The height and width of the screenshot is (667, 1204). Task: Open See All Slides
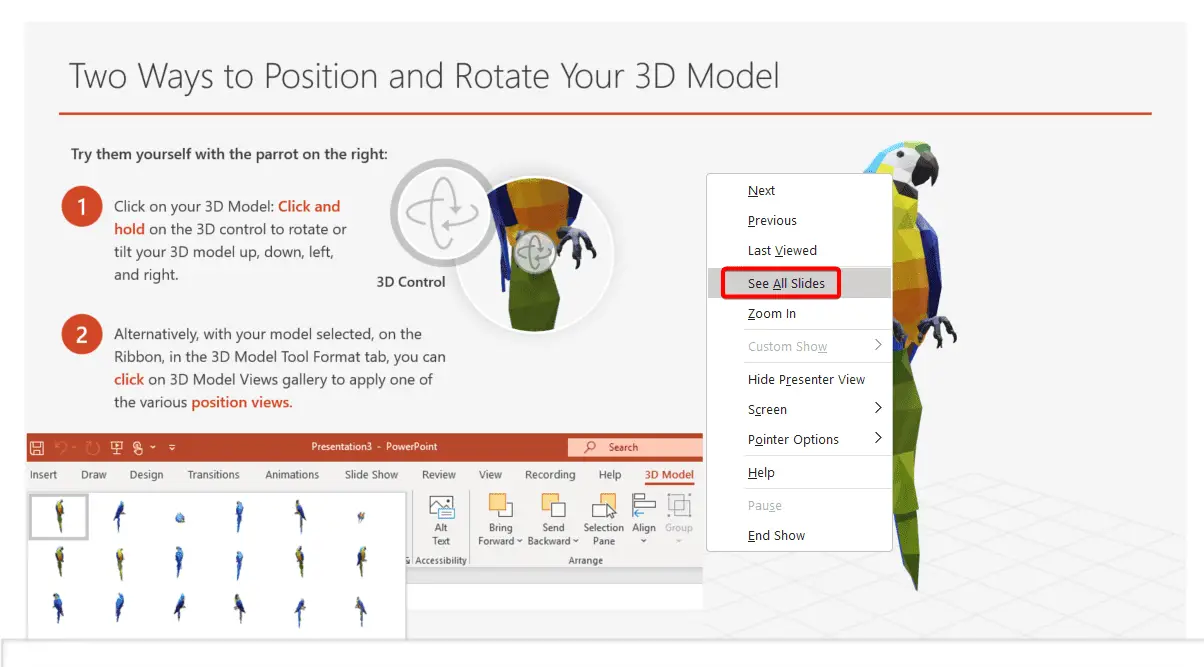[x=798, y=283]
